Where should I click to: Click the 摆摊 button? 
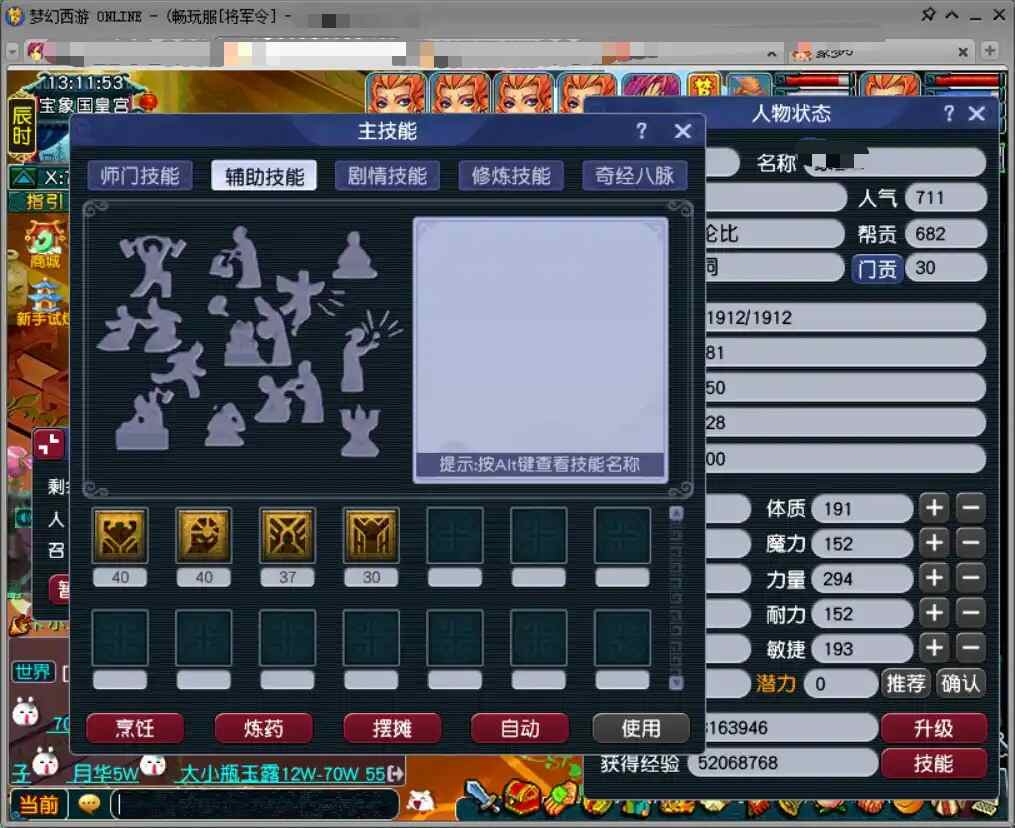point(392,728)
